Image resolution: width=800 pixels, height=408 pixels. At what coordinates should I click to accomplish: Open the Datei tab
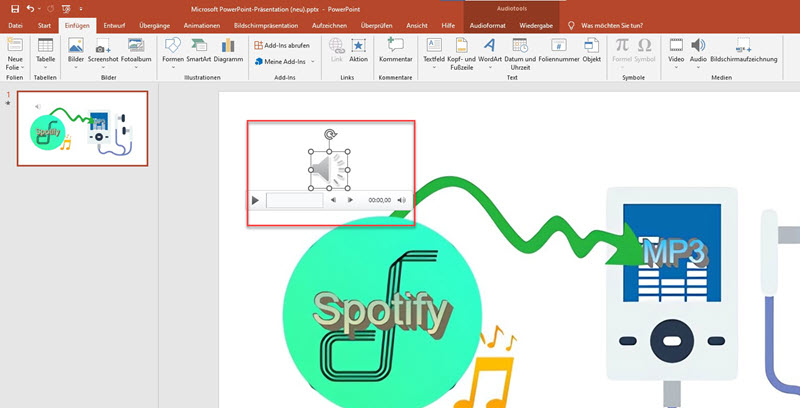click(15, 26)
